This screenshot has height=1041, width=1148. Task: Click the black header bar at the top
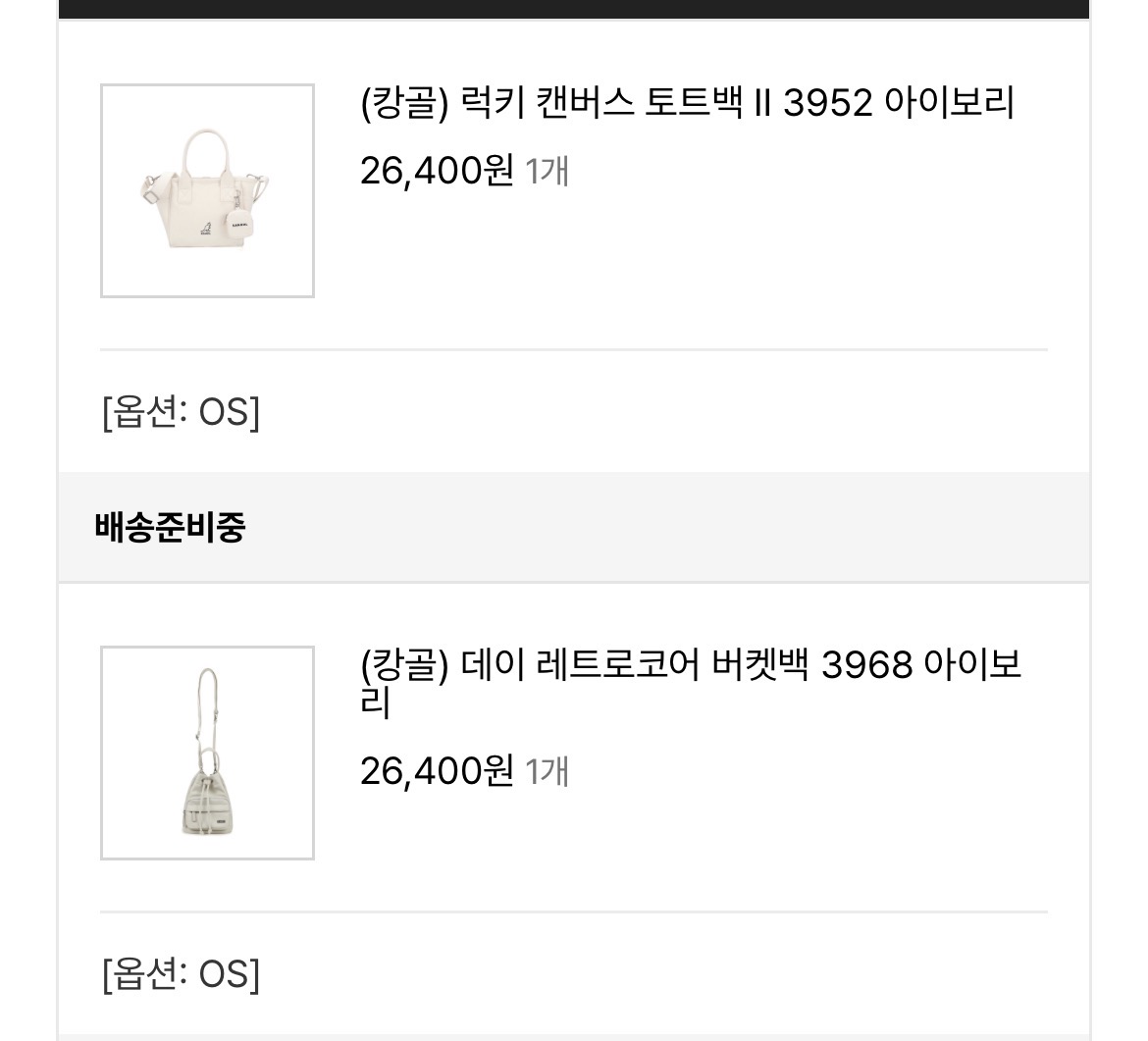pyautogui.click(x=574, y=9)
